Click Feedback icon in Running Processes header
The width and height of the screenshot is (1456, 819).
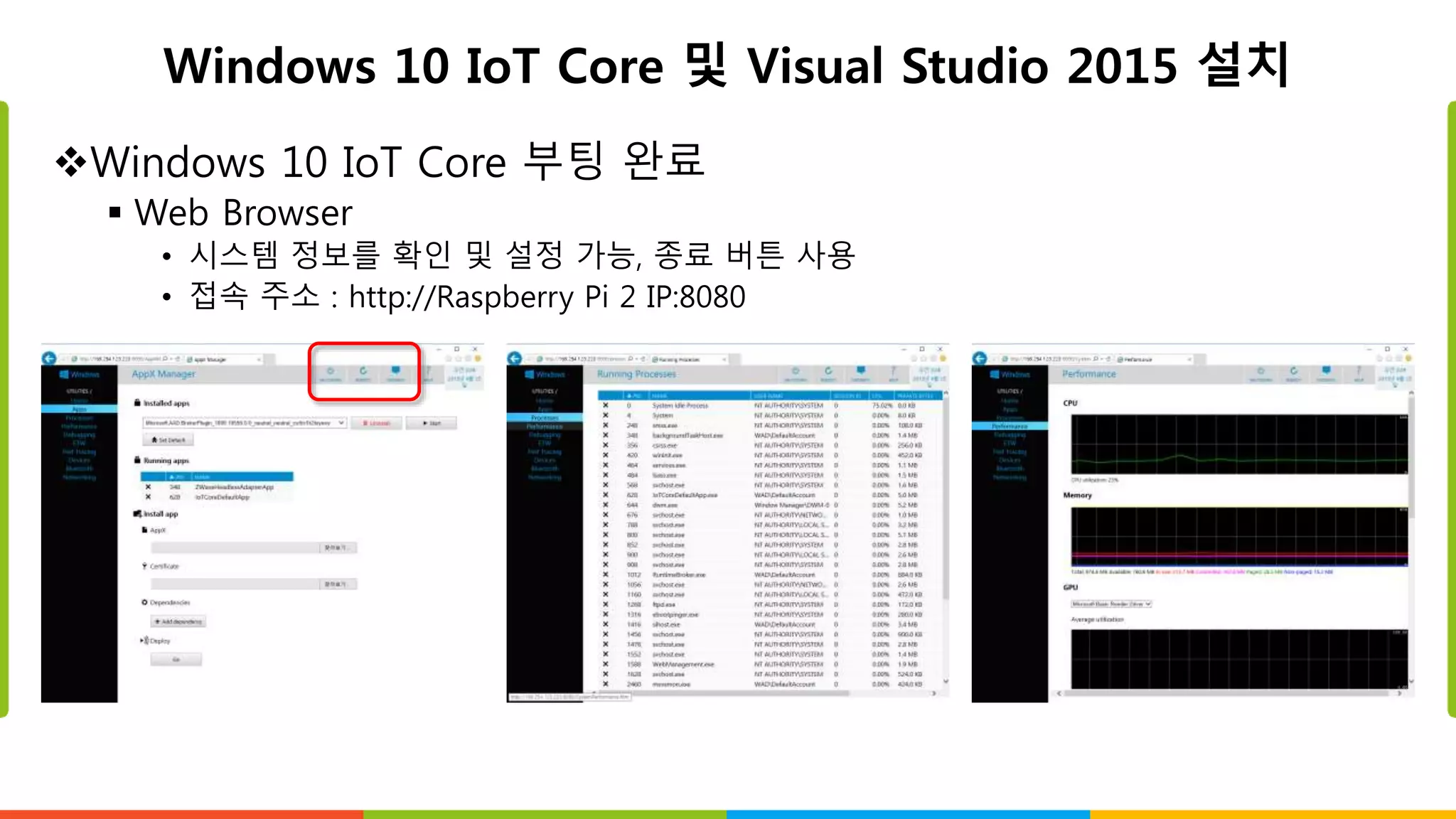pyautogui.click(x=861, y=373)
